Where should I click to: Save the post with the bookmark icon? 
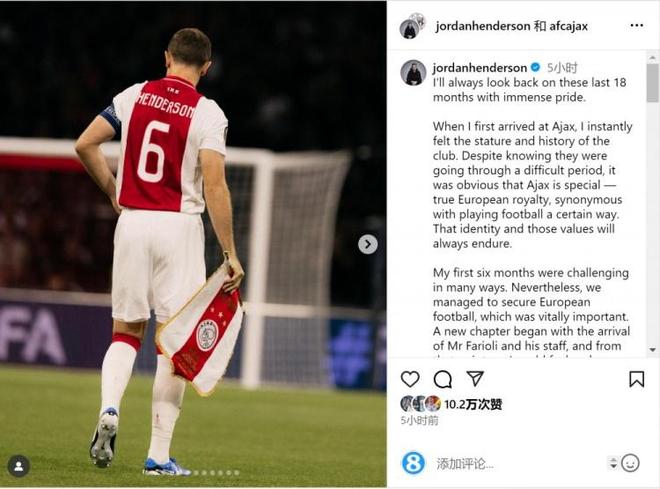pyautogui.click(x=636, y=379)
